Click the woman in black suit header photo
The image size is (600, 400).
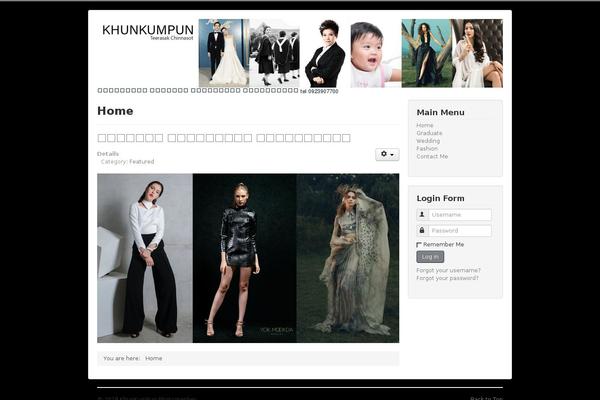(325, 53)
